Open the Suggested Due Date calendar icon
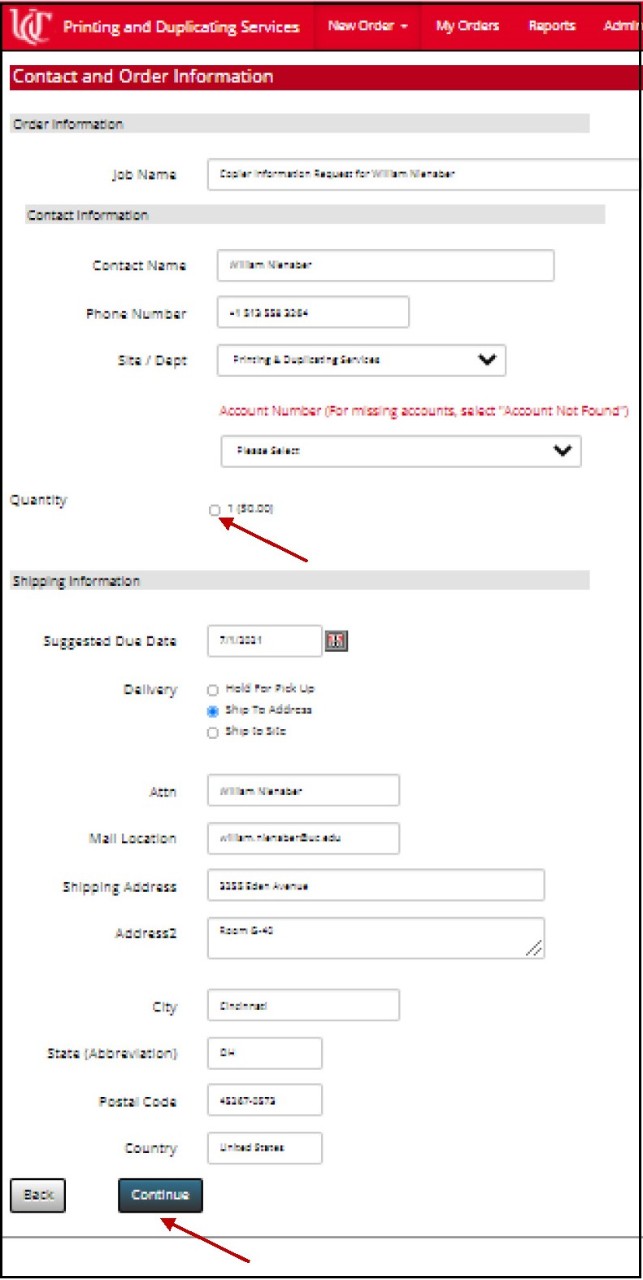The width and height of the screenshot is (643, 1280). pyautogui.click(x=336, y=641)
